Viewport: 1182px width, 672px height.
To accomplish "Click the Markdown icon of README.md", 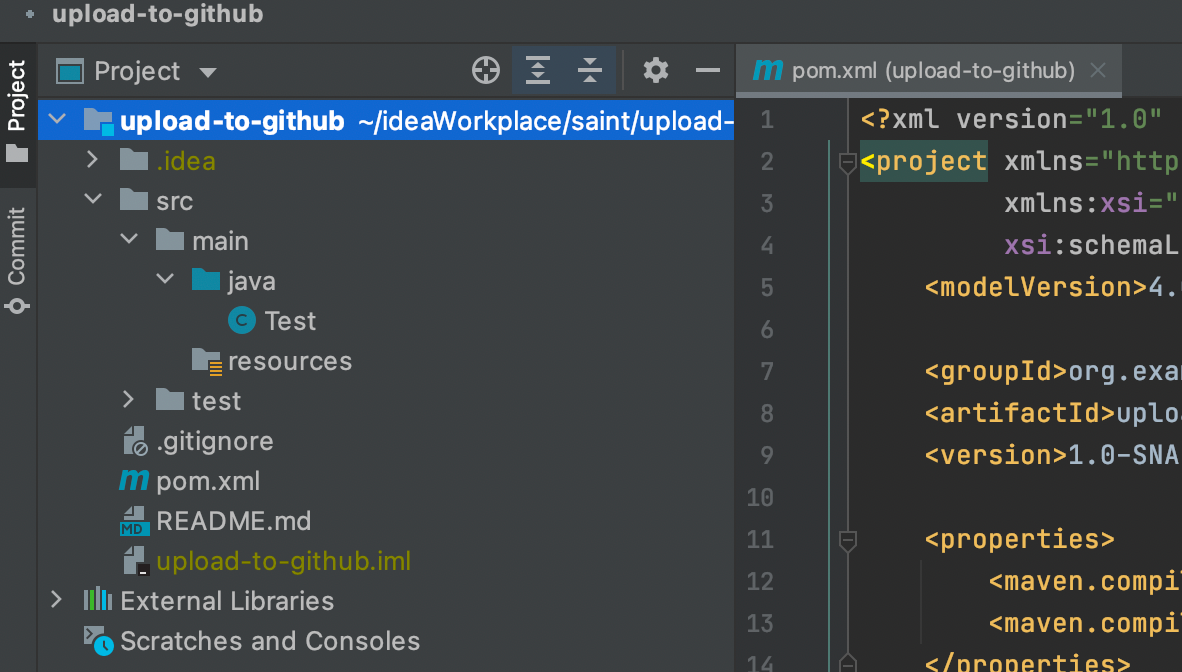I will (x=135, y=521).
